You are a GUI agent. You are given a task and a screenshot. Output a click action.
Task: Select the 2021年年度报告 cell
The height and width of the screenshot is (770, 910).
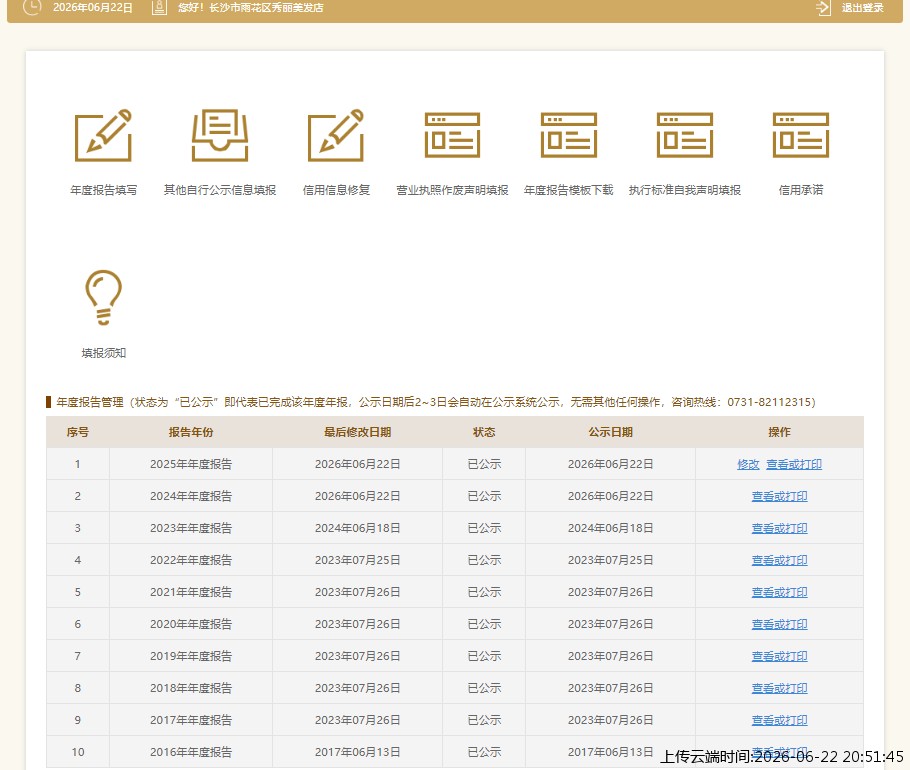pyautogui.click(x=191, y=592)
